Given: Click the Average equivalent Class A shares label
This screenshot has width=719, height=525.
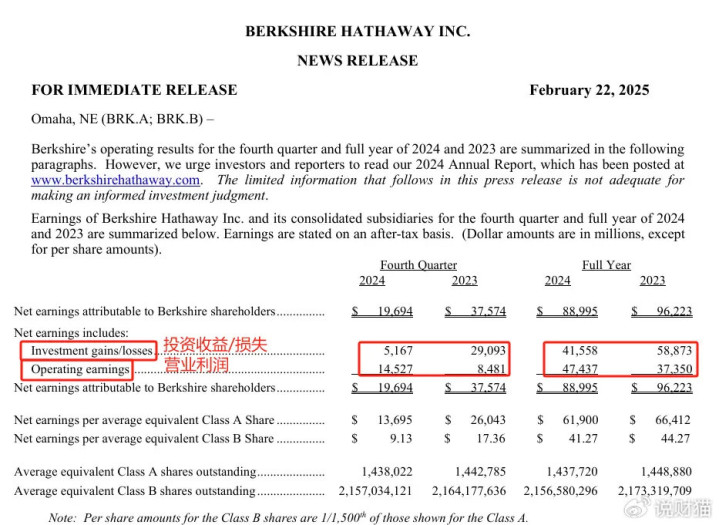Looking at the screenshot, I should (x=135, y=472).
